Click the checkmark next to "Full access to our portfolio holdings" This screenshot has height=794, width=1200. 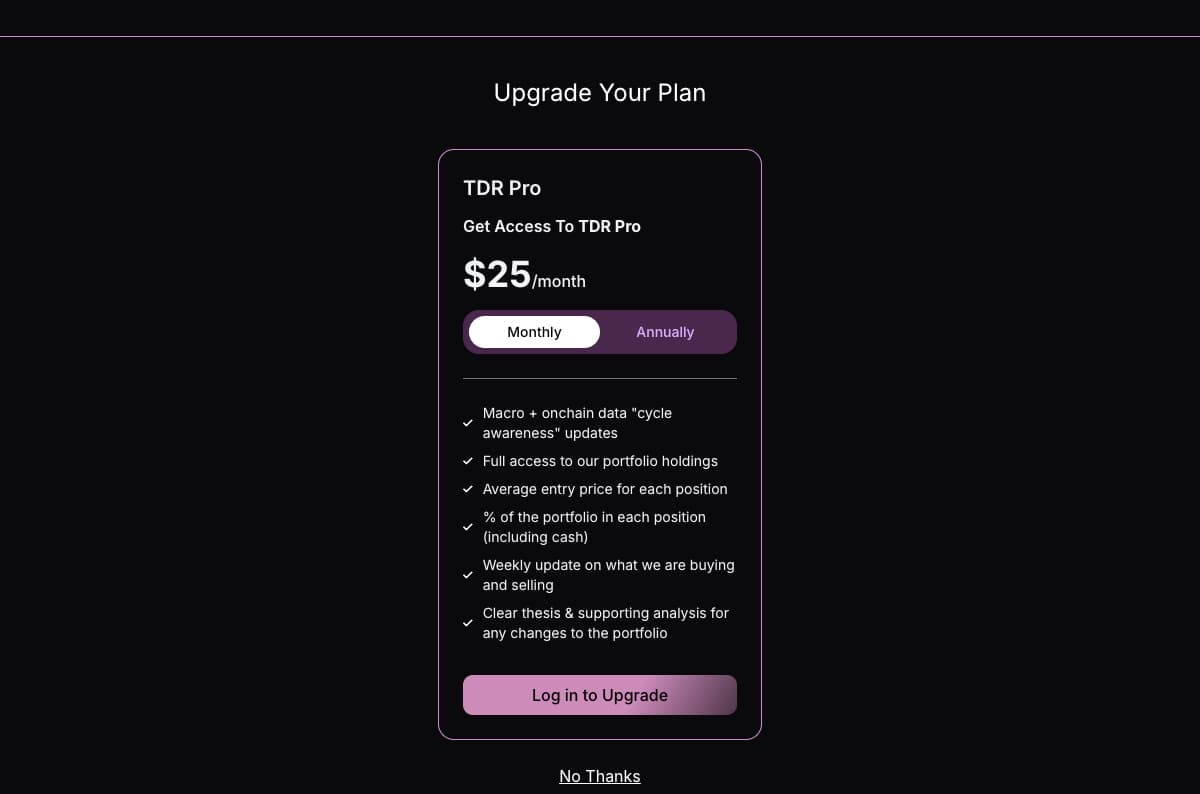[x=468, y=461]
